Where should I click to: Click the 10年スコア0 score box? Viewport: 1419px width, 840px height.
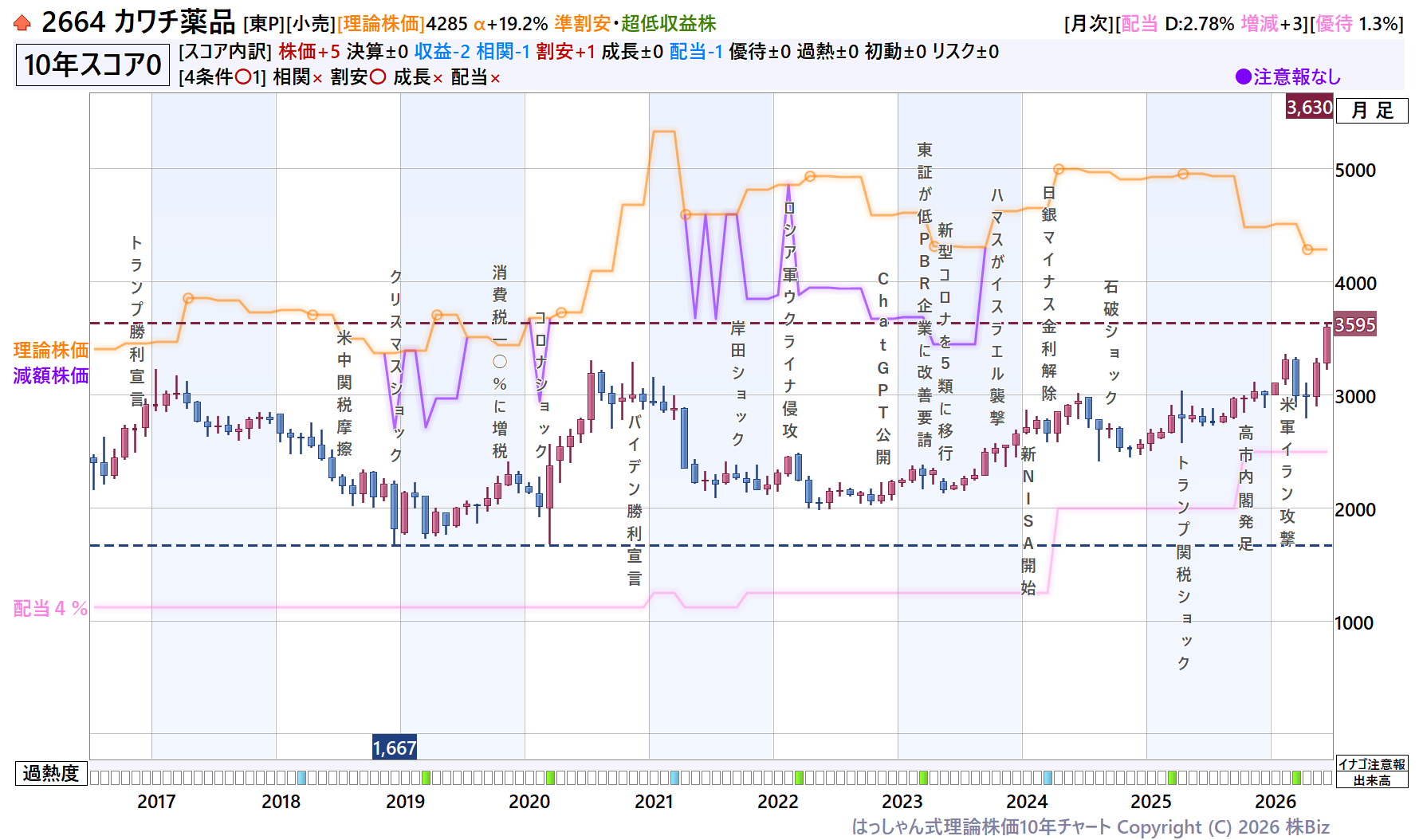coord(92,65)
